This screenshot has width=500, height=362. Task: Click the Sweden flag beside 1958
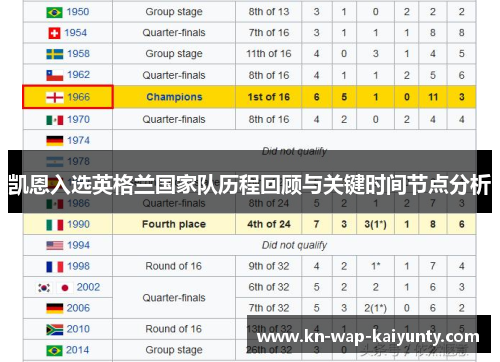coord(54,54)
